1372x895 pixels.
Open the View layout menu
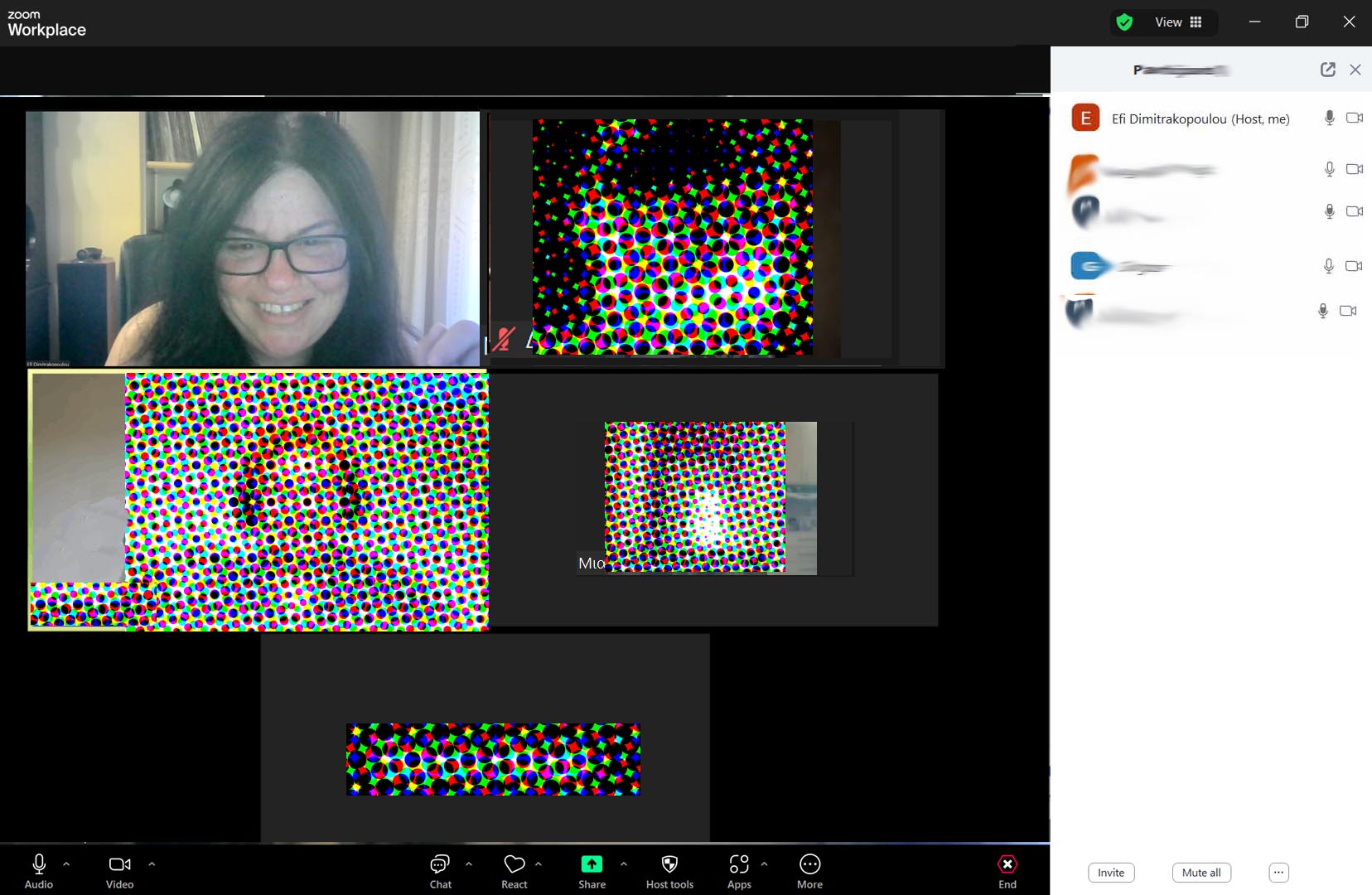[1178, 22]
